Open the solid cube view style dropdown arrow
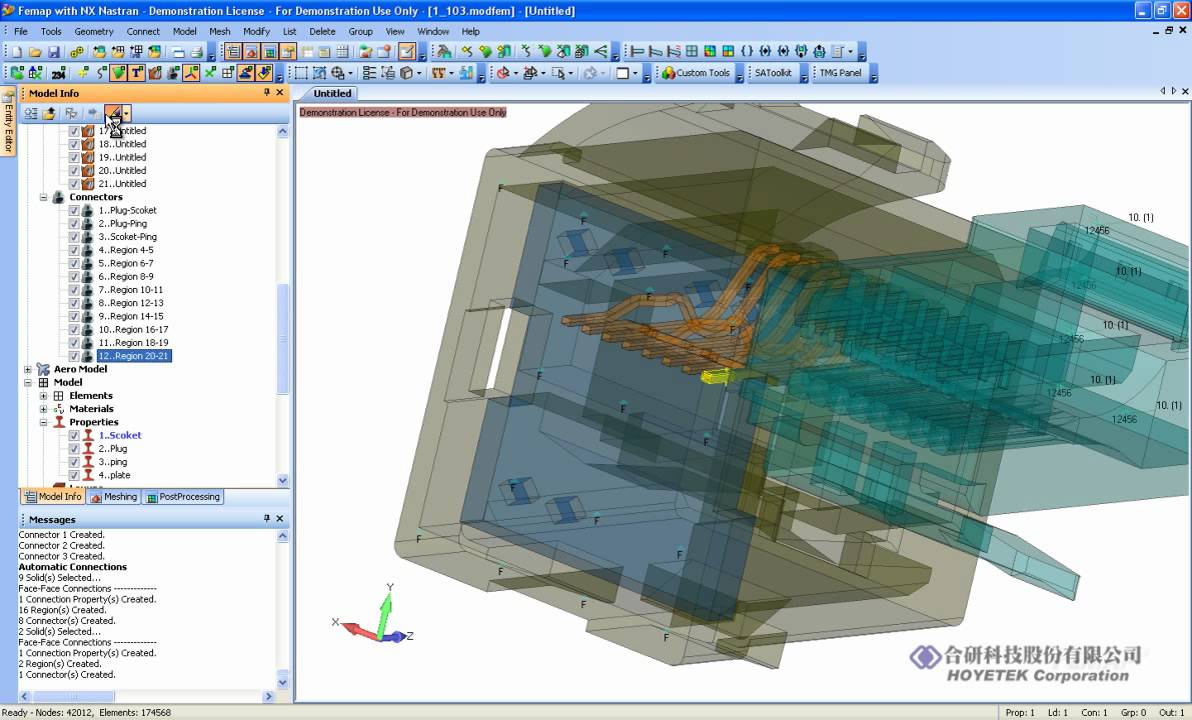The image size is (1192, 720). tap(419, 73)
